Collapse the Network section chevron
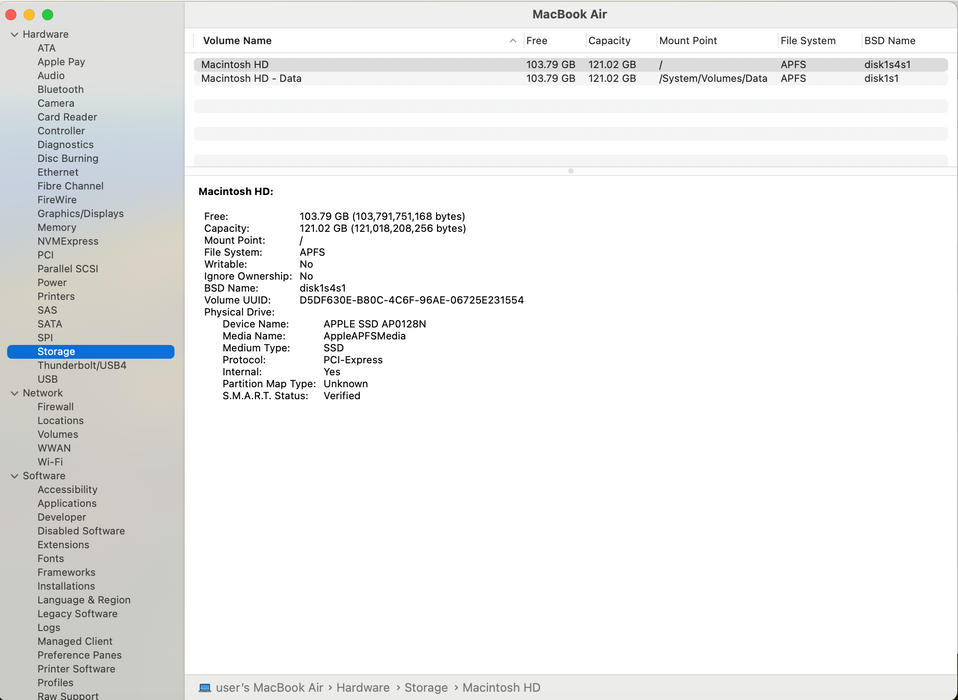This screenshot has width=958, height=700. tap(14, 393)
